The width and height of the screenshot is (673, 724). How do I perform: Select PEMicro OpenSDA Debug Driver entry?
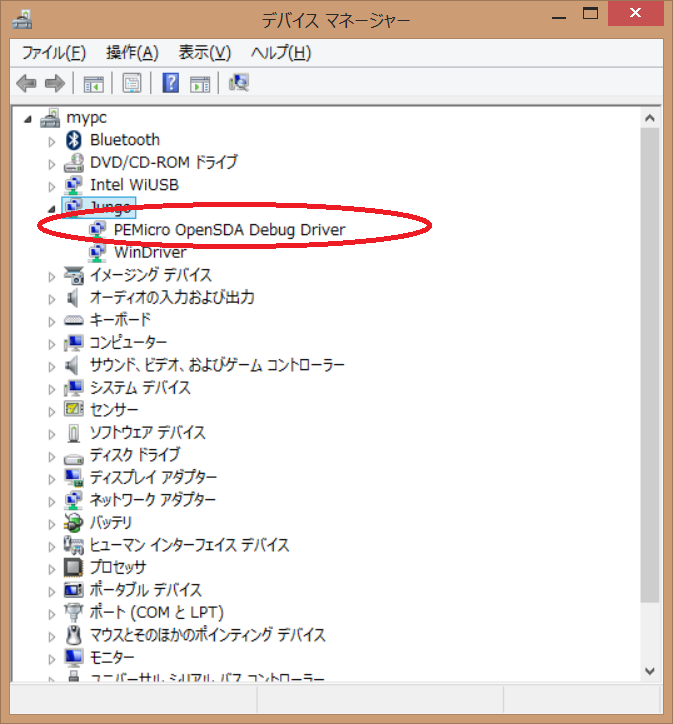click(x=229, y=229)
